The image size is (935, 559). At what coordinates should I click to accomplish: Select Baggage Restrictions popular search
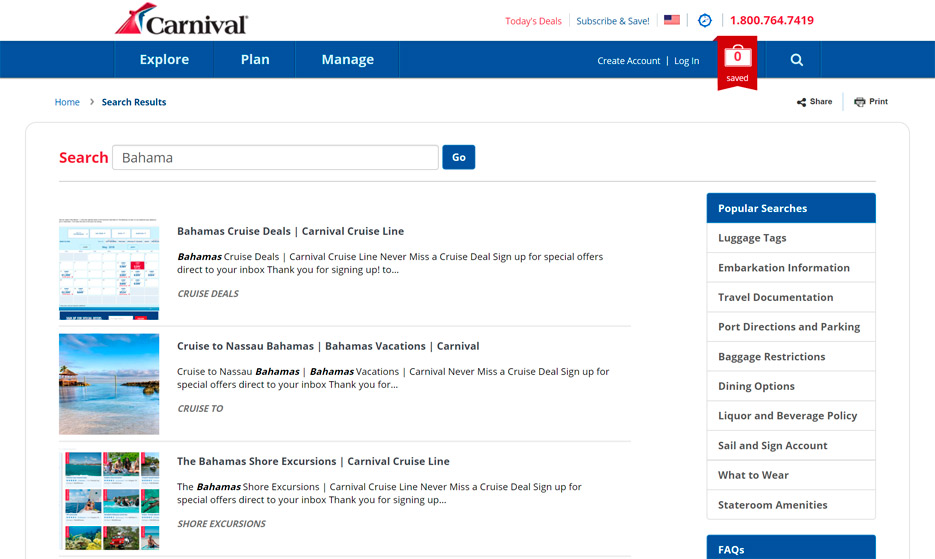(x=791, y=357)
